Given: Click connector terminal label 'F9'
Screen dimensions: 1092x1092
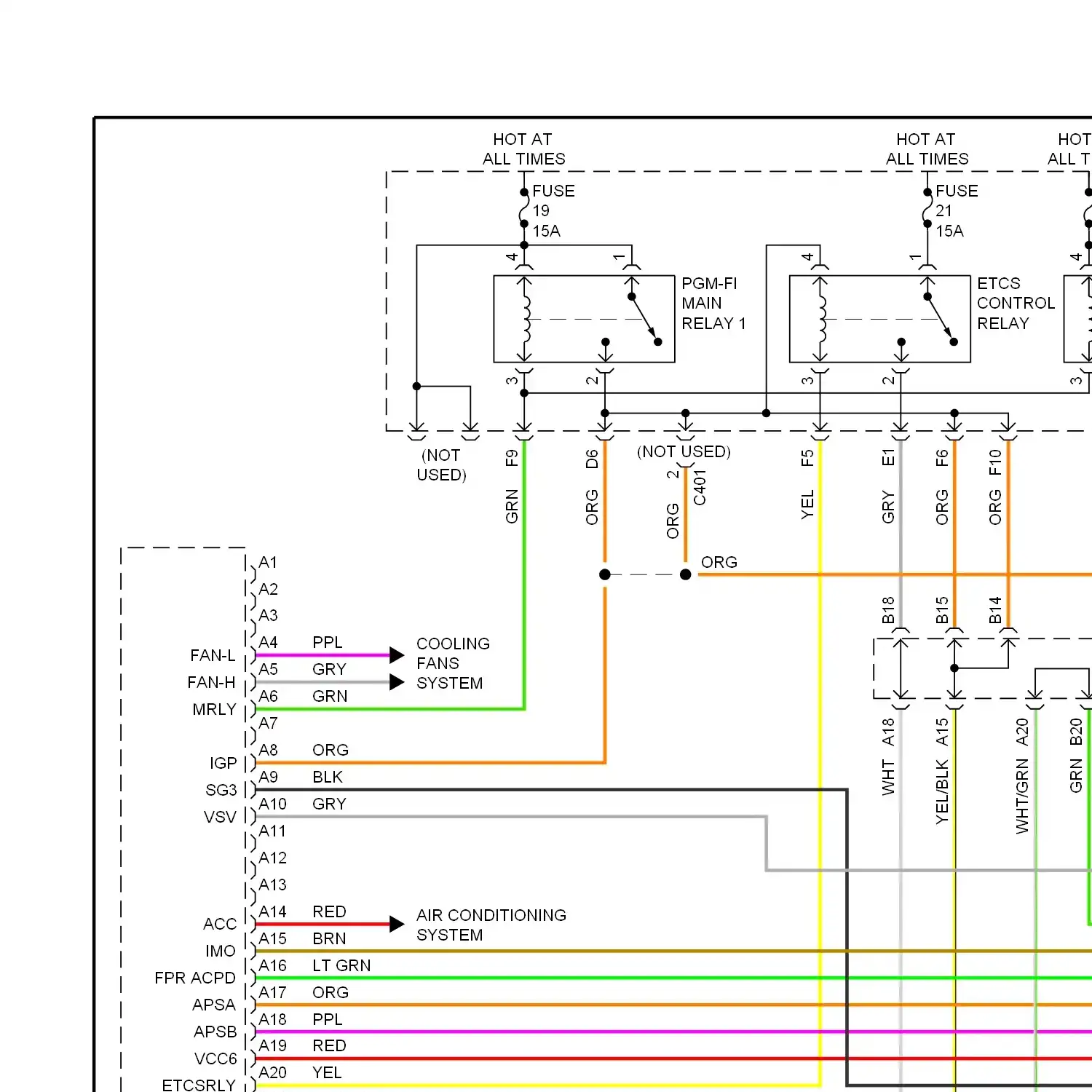Looking at the screenshot, I should point(512,458).
